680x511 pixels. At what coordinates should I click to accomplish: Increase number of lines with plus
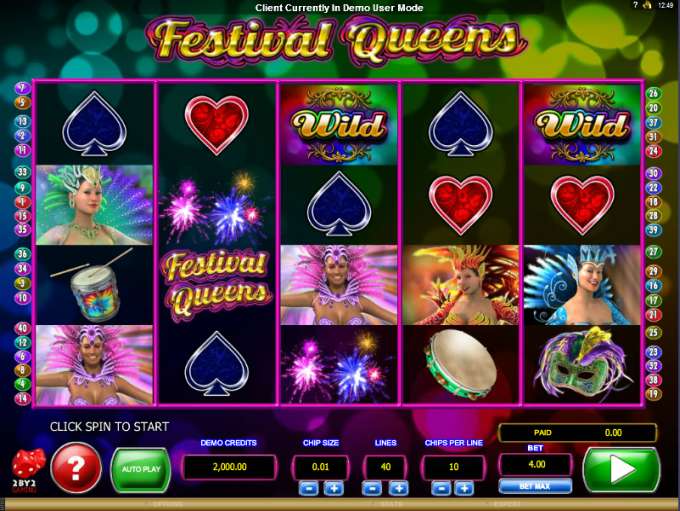click(399, 488)
